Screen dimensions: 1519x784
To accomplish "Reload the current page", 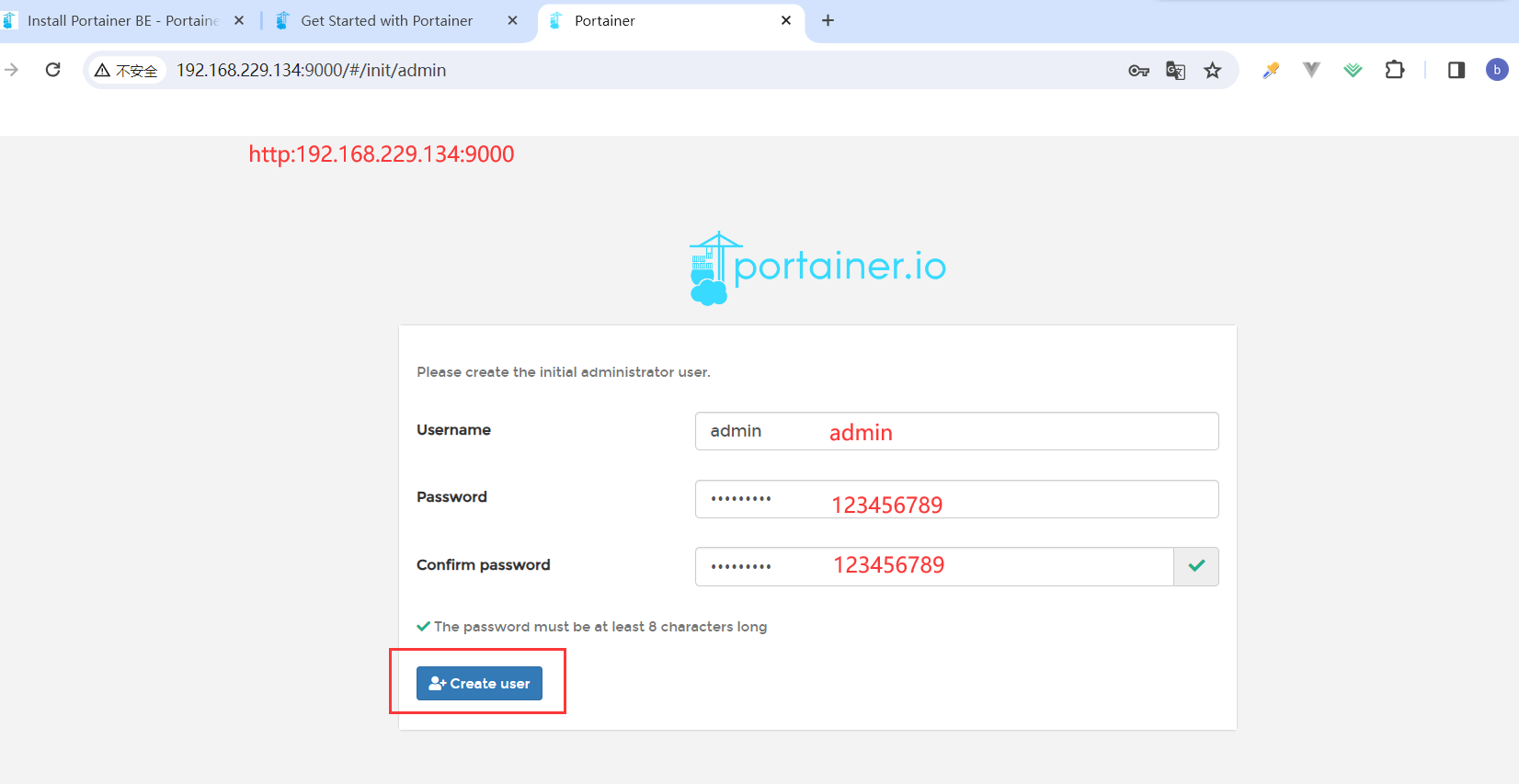I will tap(53, 70).
